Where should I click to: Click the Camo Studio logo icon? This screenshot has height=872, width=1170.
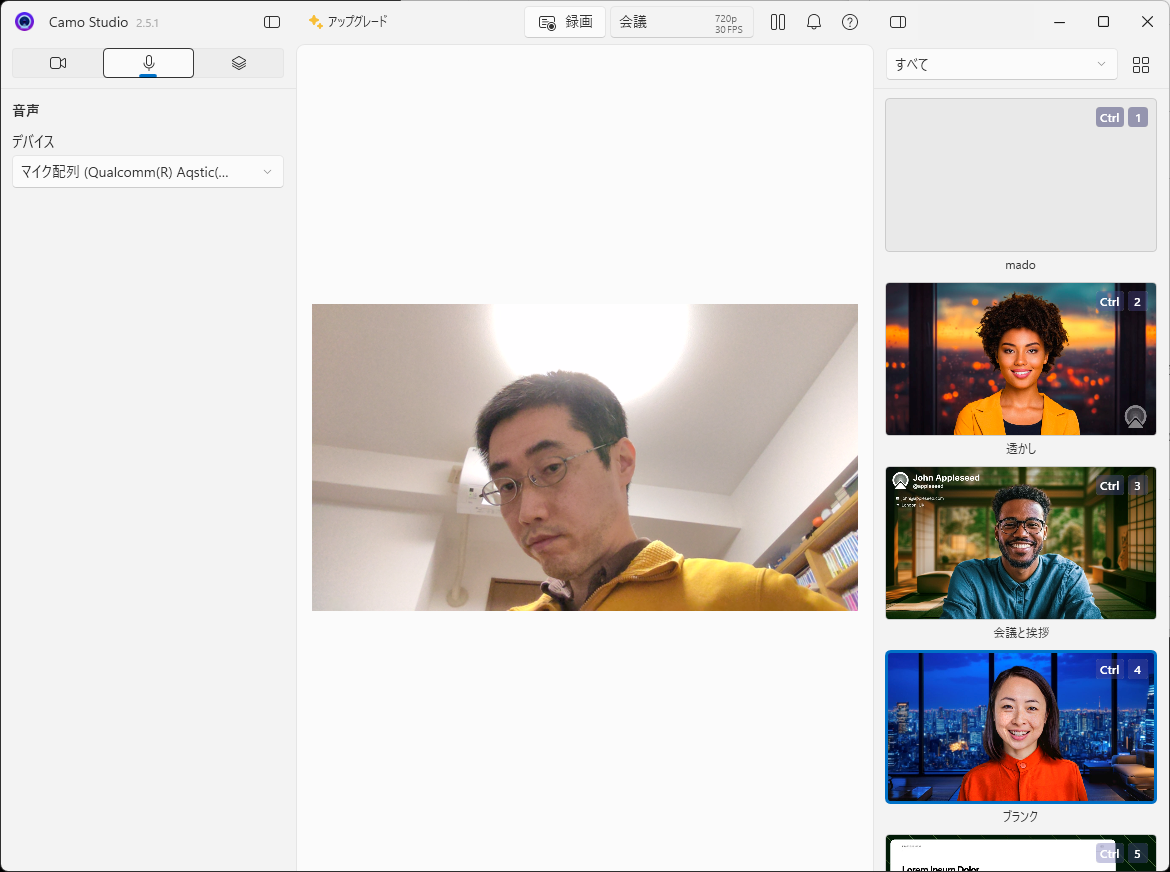tap(25, 22)
